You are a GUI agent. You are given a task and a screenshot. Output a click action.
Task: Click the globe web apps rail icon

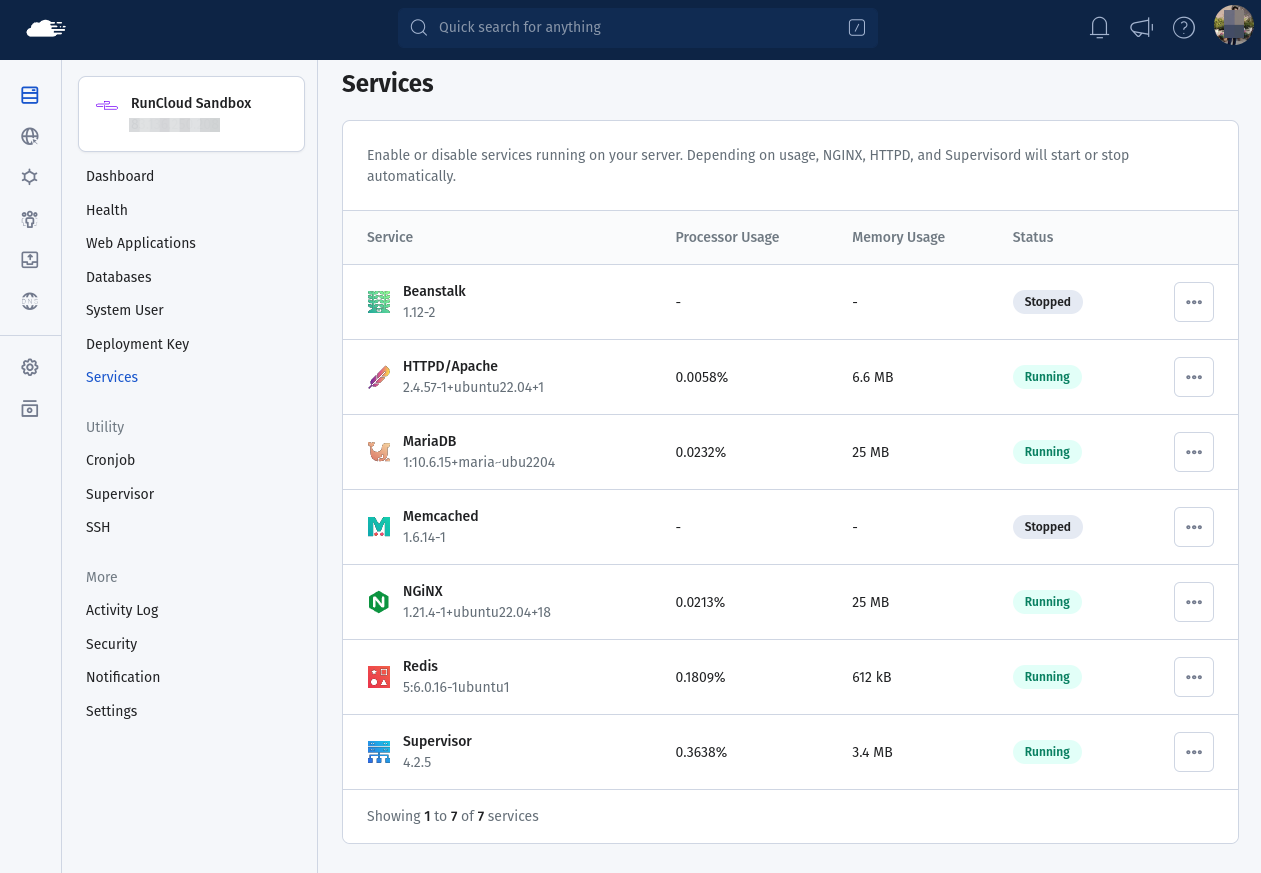click(30, 137)
